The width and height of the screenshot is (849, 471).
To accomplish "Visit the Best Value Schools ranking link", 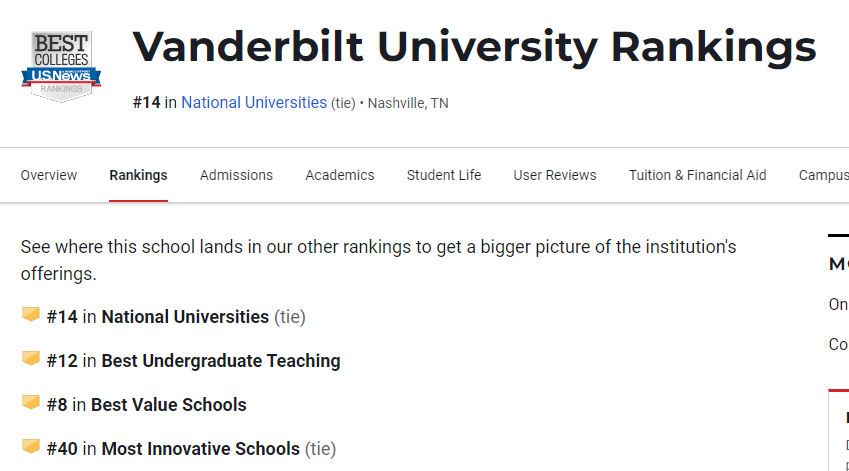I will click(168, 404).
